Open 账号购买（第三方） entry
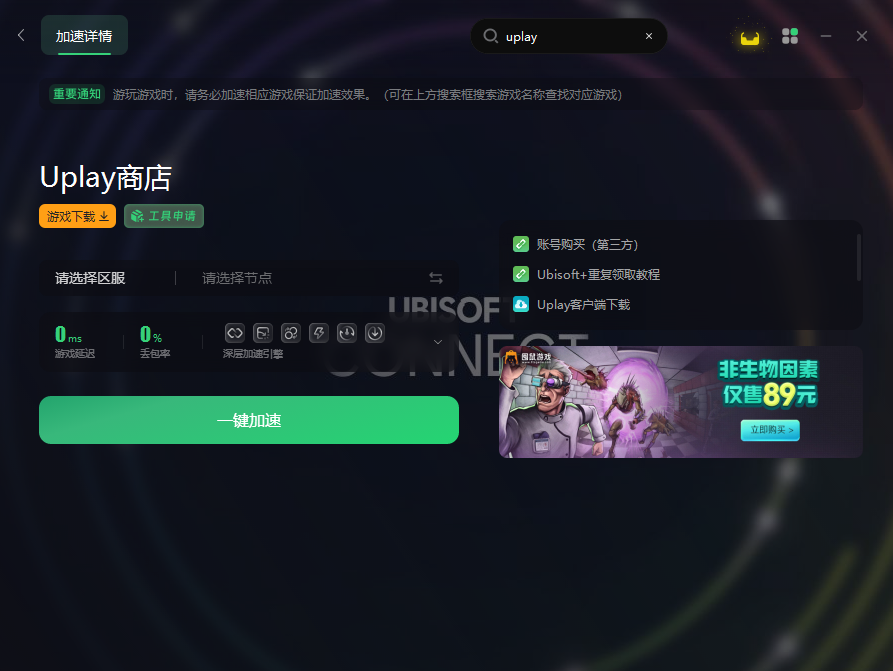 [588, 244]
